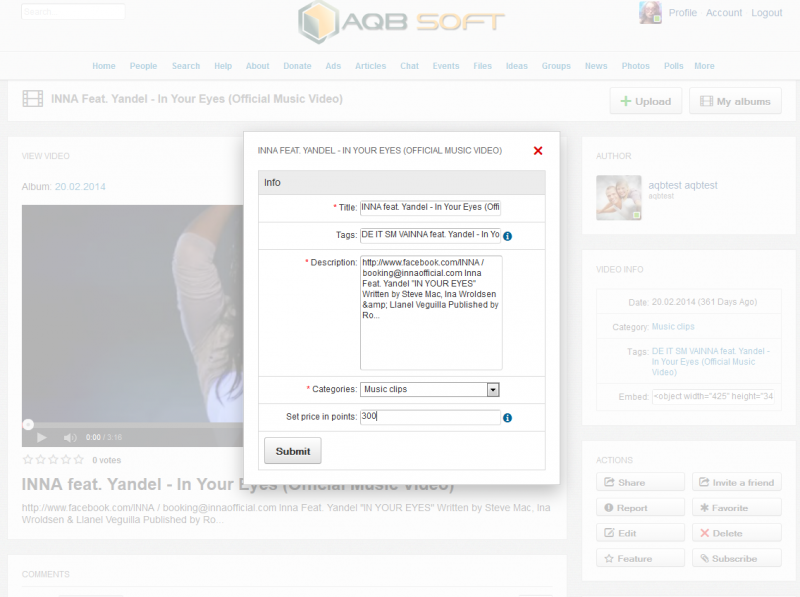Click the Profile link at top right
The height and width of the screenshot is (597, 800).
point(683,13)
